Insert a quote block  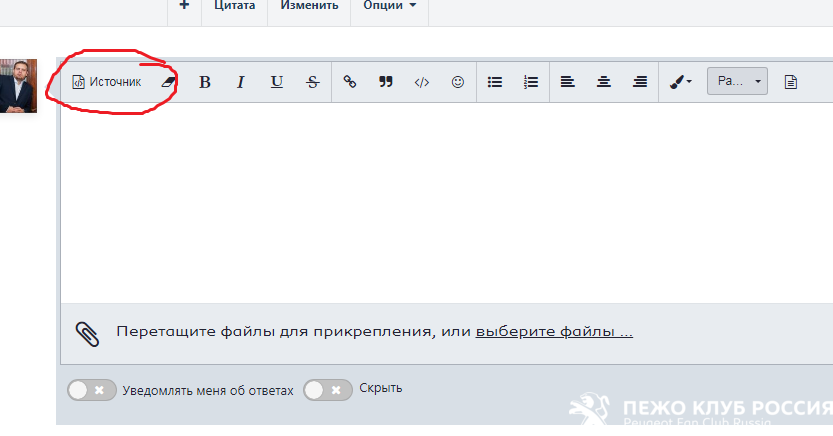(x=386, y=82)
